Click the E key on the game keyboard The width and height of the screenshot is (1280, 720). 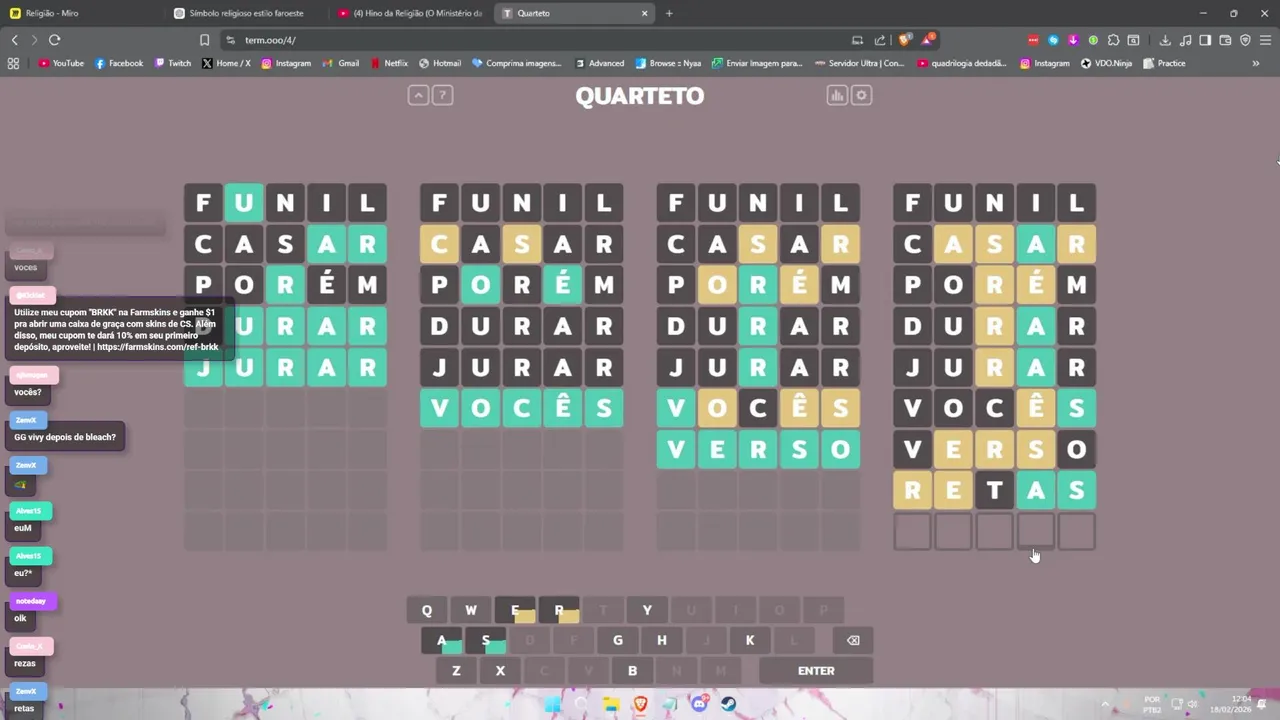(x=515, y=610)
